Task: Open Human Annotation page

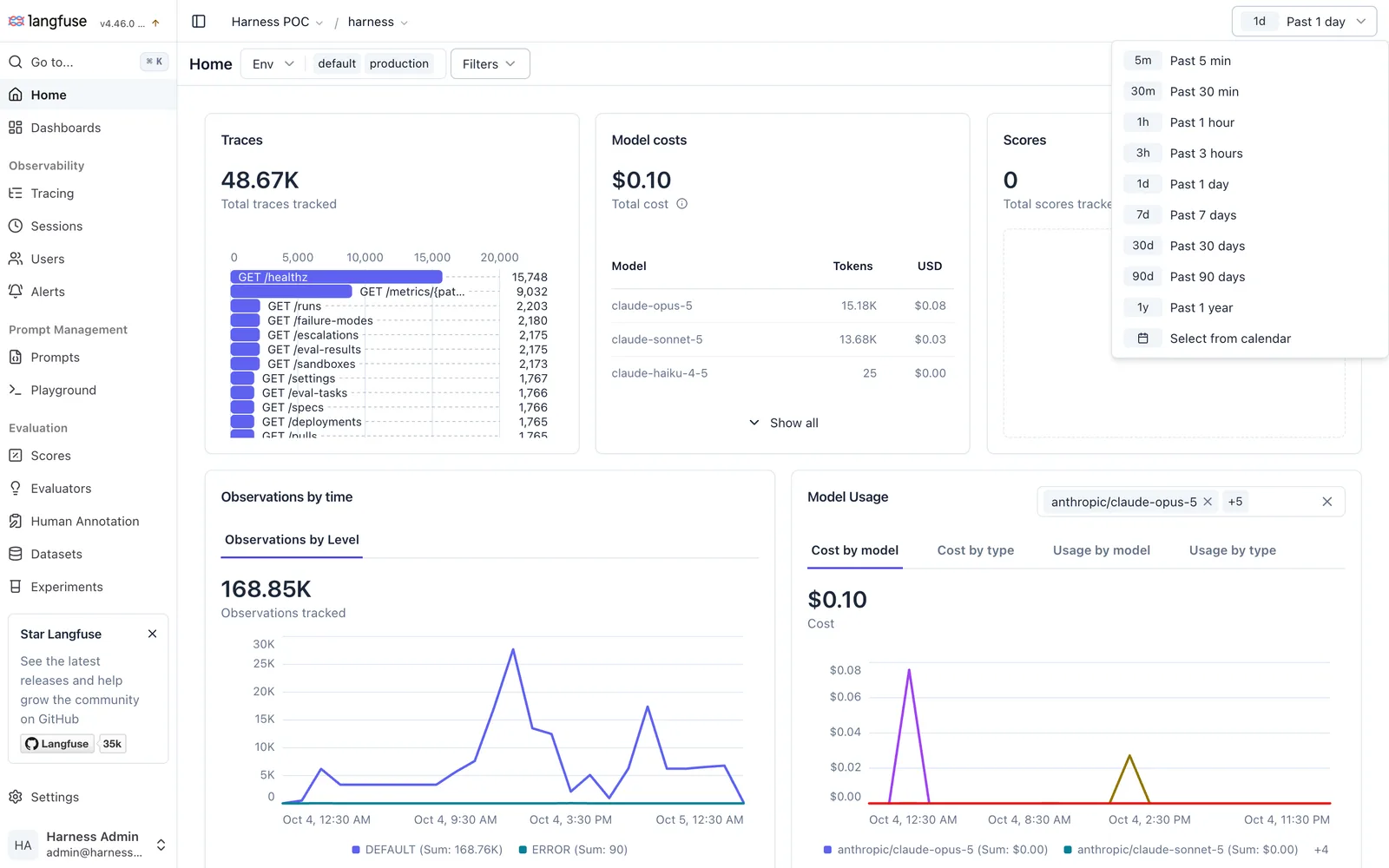Action: coord(88,522)
